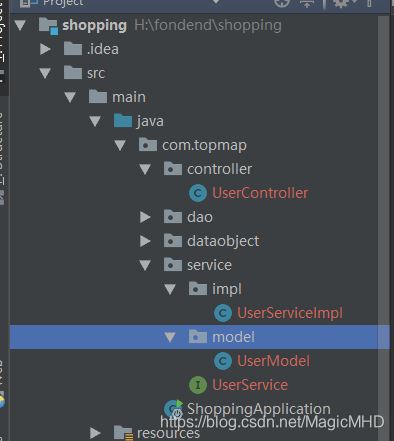Screen dimensions: 394x441
Task: Select the "resources" folder label
Action: tap(168, 433)
